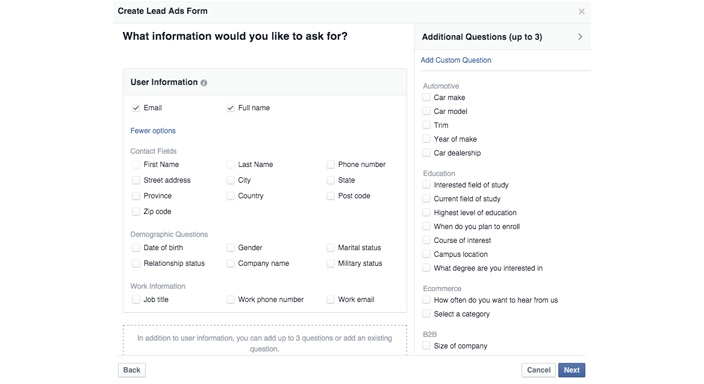Click the Work Information heading
This screenshot has height=384, width=704.
point(158,286)
